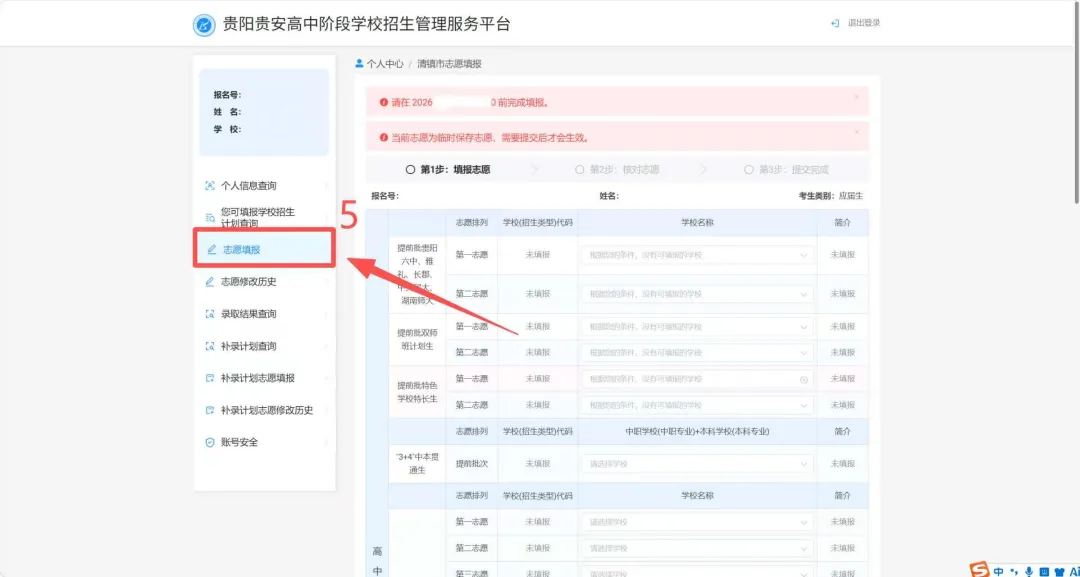Click 中职学校(中职专业)+本科学校(本科专业) header
Screen dimensions: 1080x577
[x=697, y=431]
